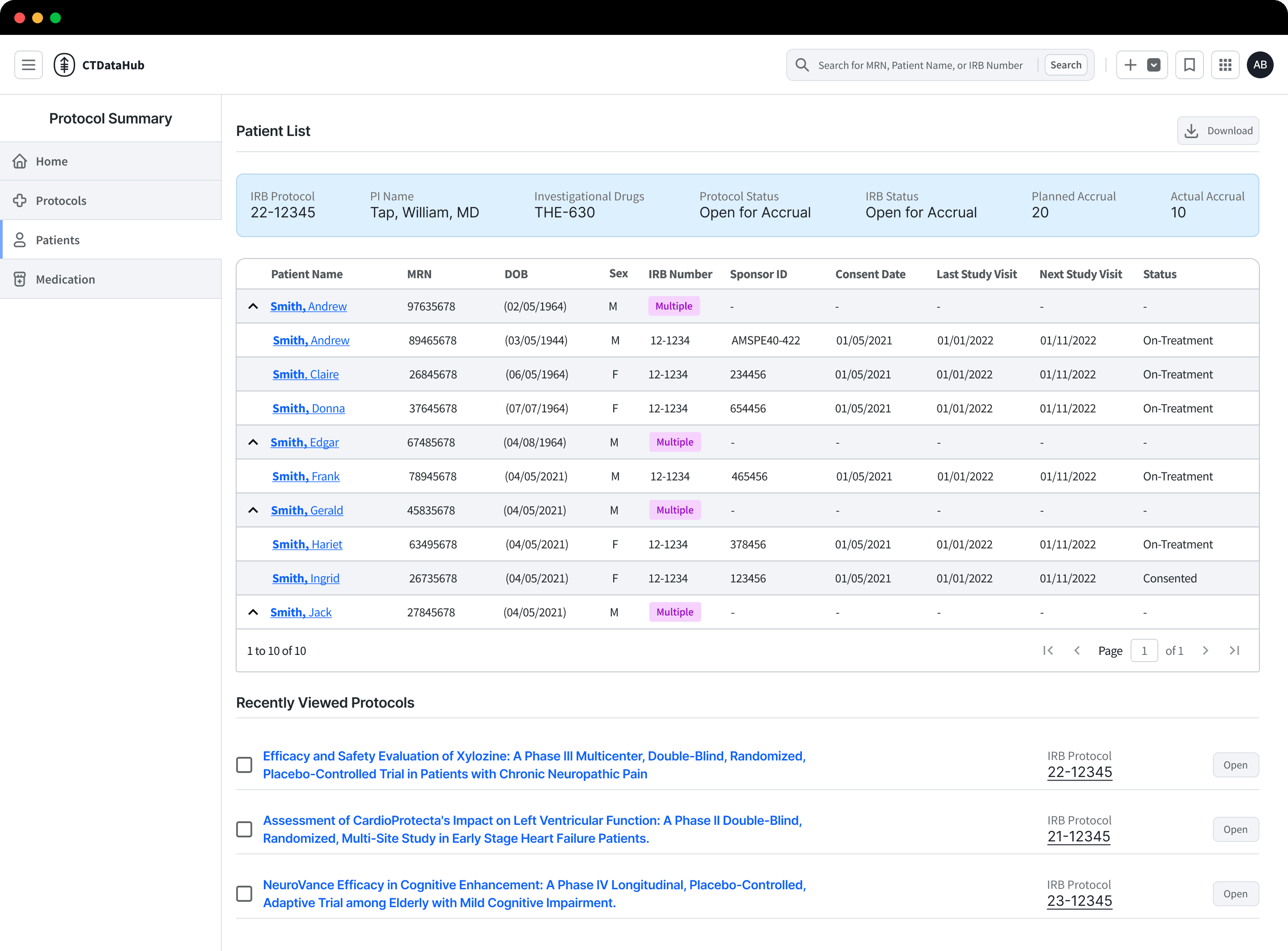This screenshot has height=951, width=1288.
Task: Open patient link Smith, Claire
Action: pyautogui.click(x=305, y=374)
